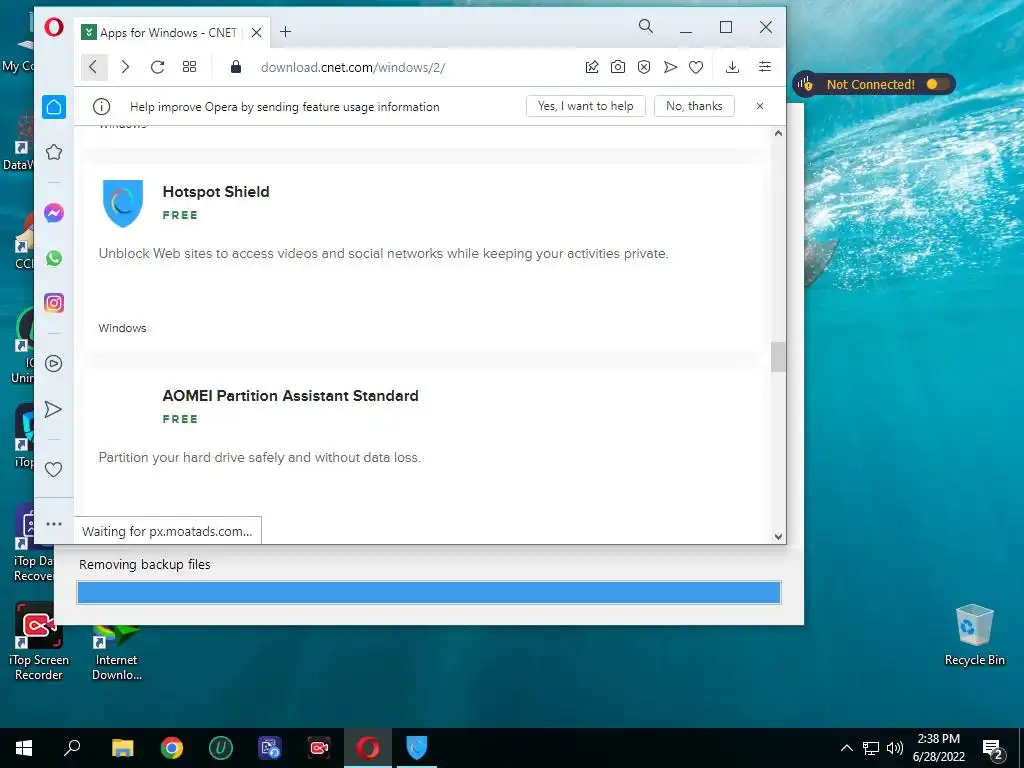Open the share page icon
Image resolution: width=1024 pixels, height=768 pixels.
tap(592, 67)
